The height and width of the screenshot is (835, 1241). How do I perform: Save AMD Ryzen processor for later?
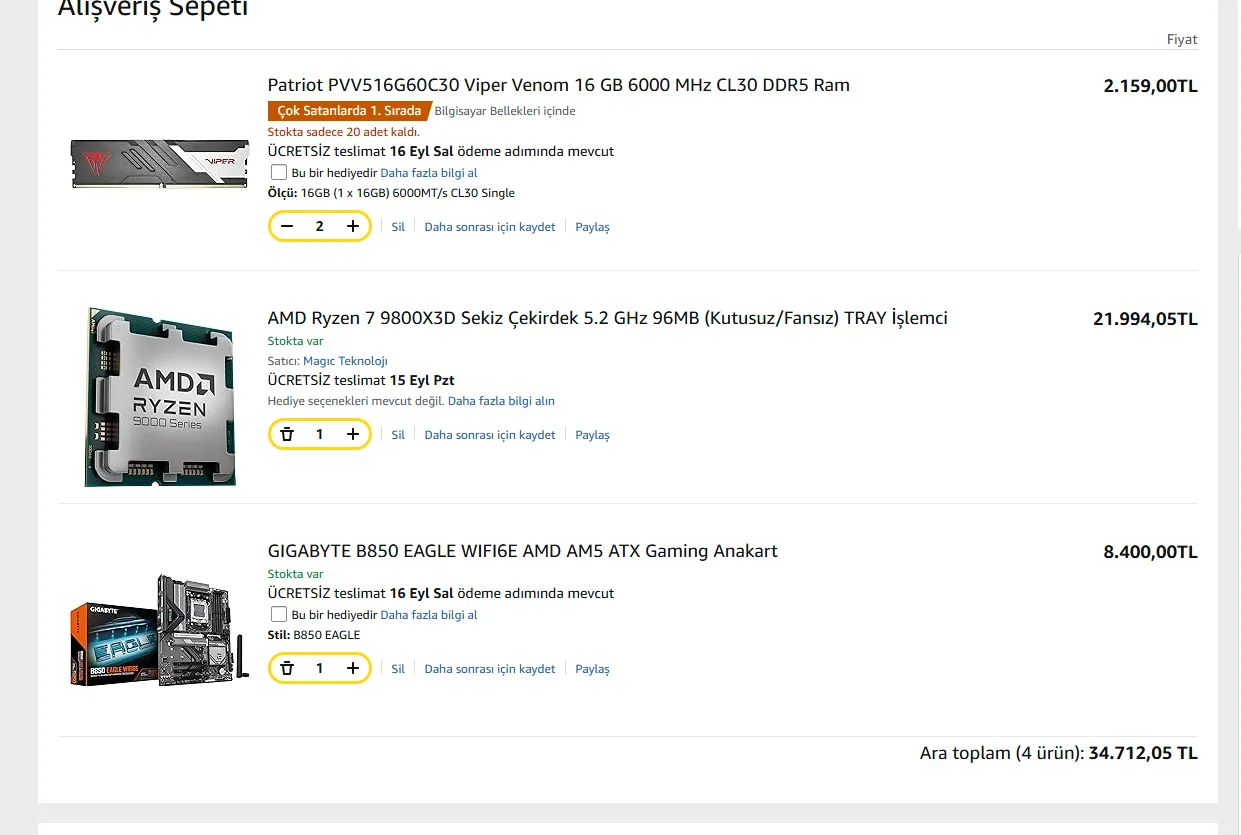tap(489, 435)
